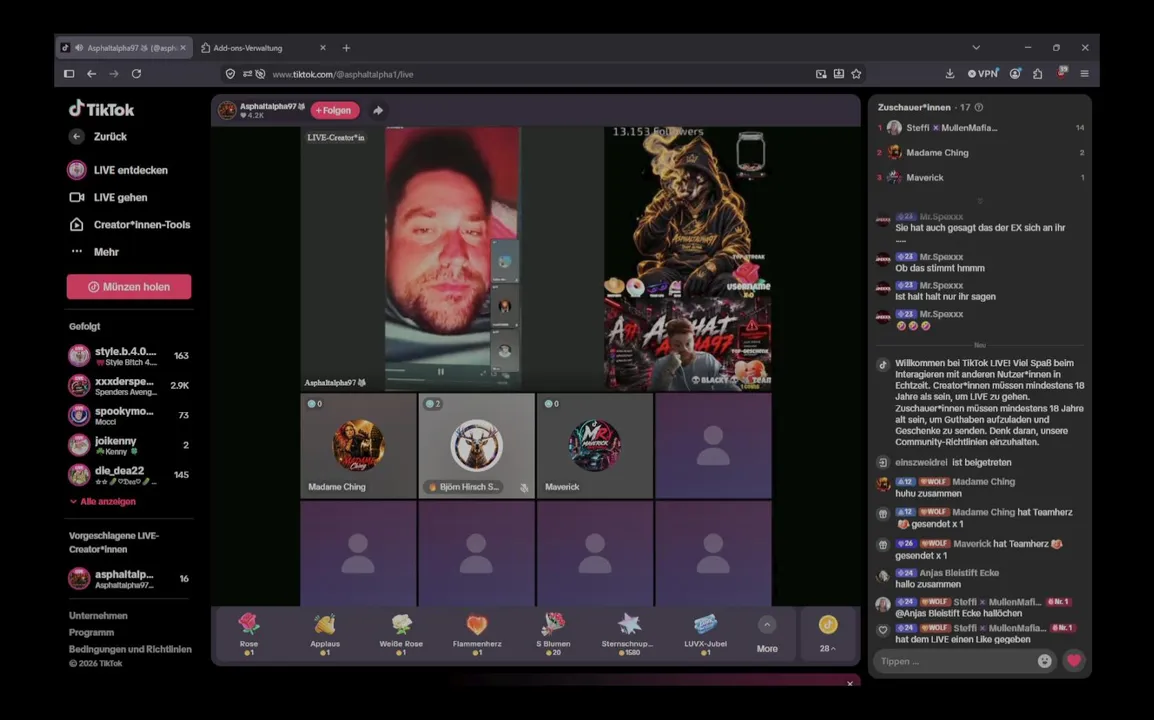
Task: Bookmark this page with star icon
Action: (x=856, y=74)
